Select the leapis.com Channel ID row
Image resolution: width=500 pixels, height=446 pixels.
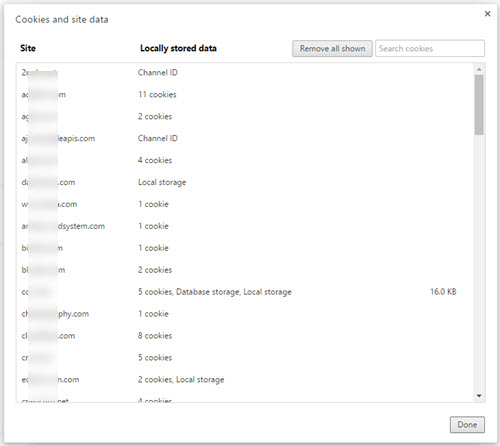(x=245, y=138)
